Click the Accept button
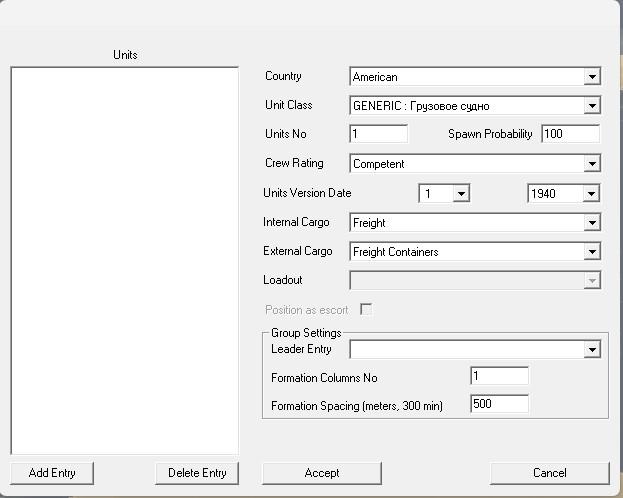 321,473
